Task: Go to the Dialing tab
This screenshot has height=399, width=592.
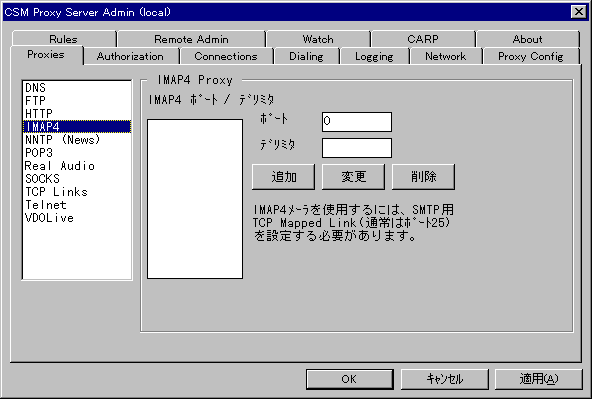Action: point(306,56)
